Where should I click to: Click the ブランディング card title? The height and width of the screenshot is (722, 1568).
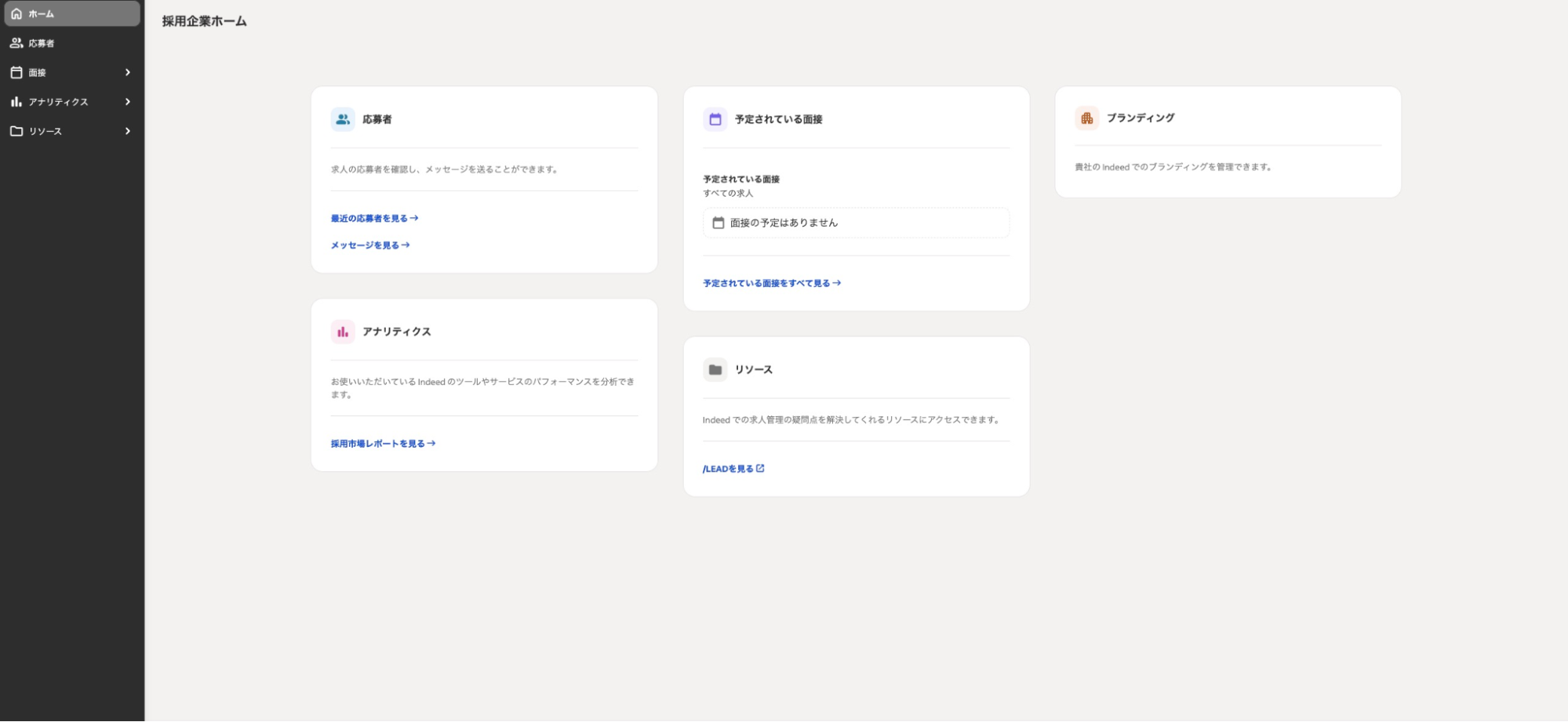pyautogui.click(x=1141, y=118)
